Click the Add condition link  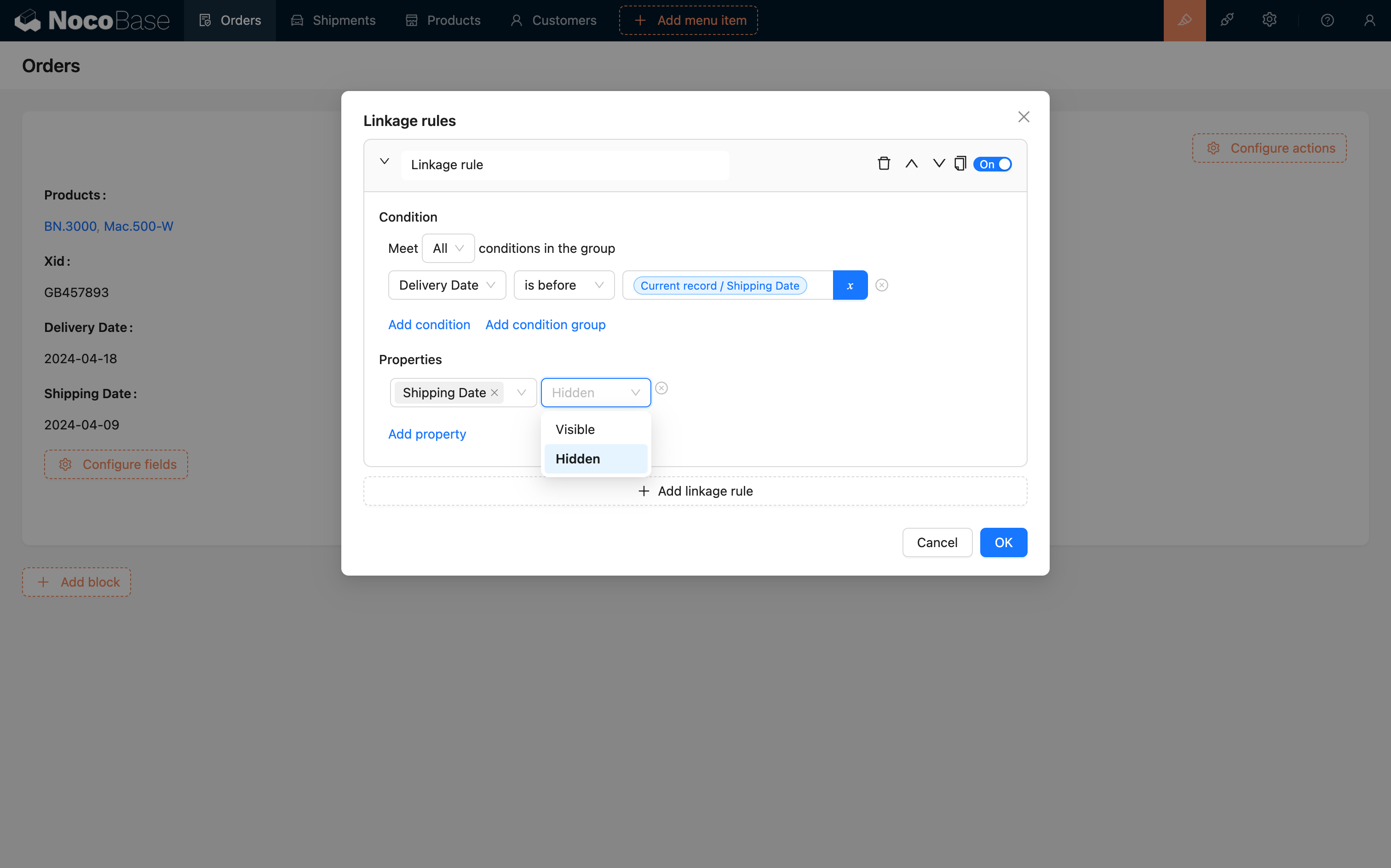tap(429, 325)
